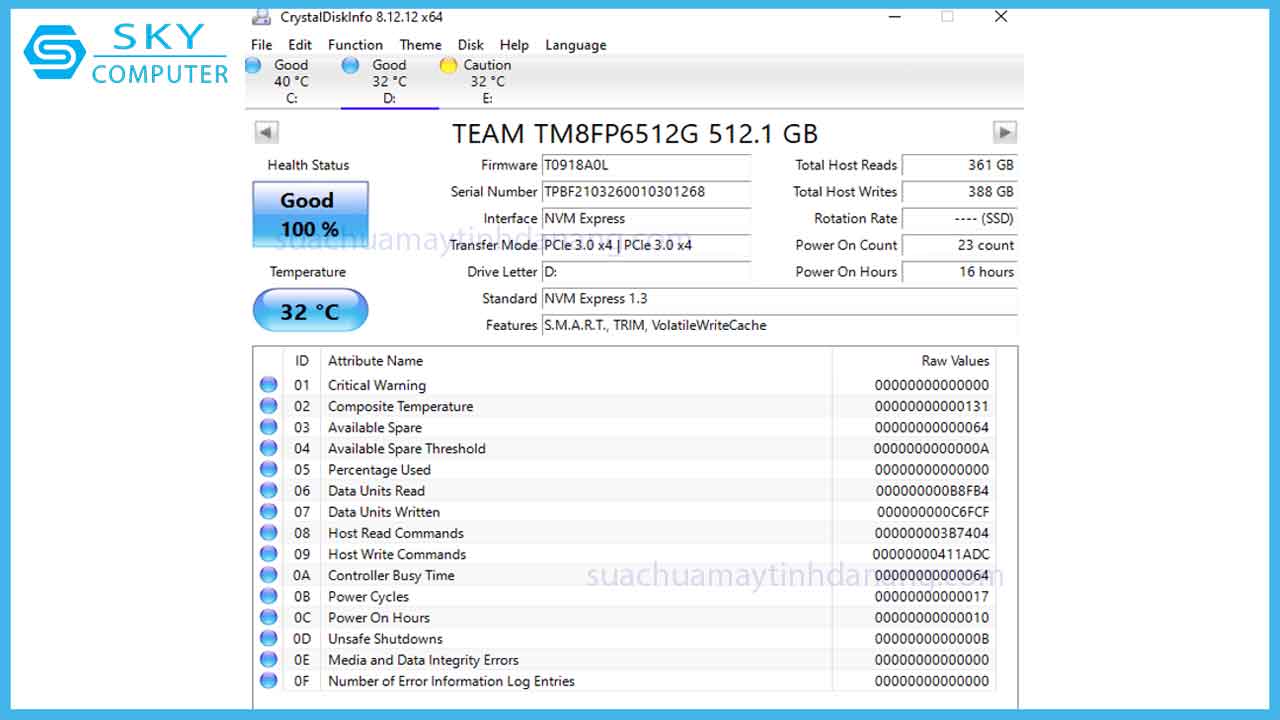Select the Data Units Read attribute name
Image resolution: width=1280 pixels, height=720 pixels.
pyautogui.click(x=377, y=491)
